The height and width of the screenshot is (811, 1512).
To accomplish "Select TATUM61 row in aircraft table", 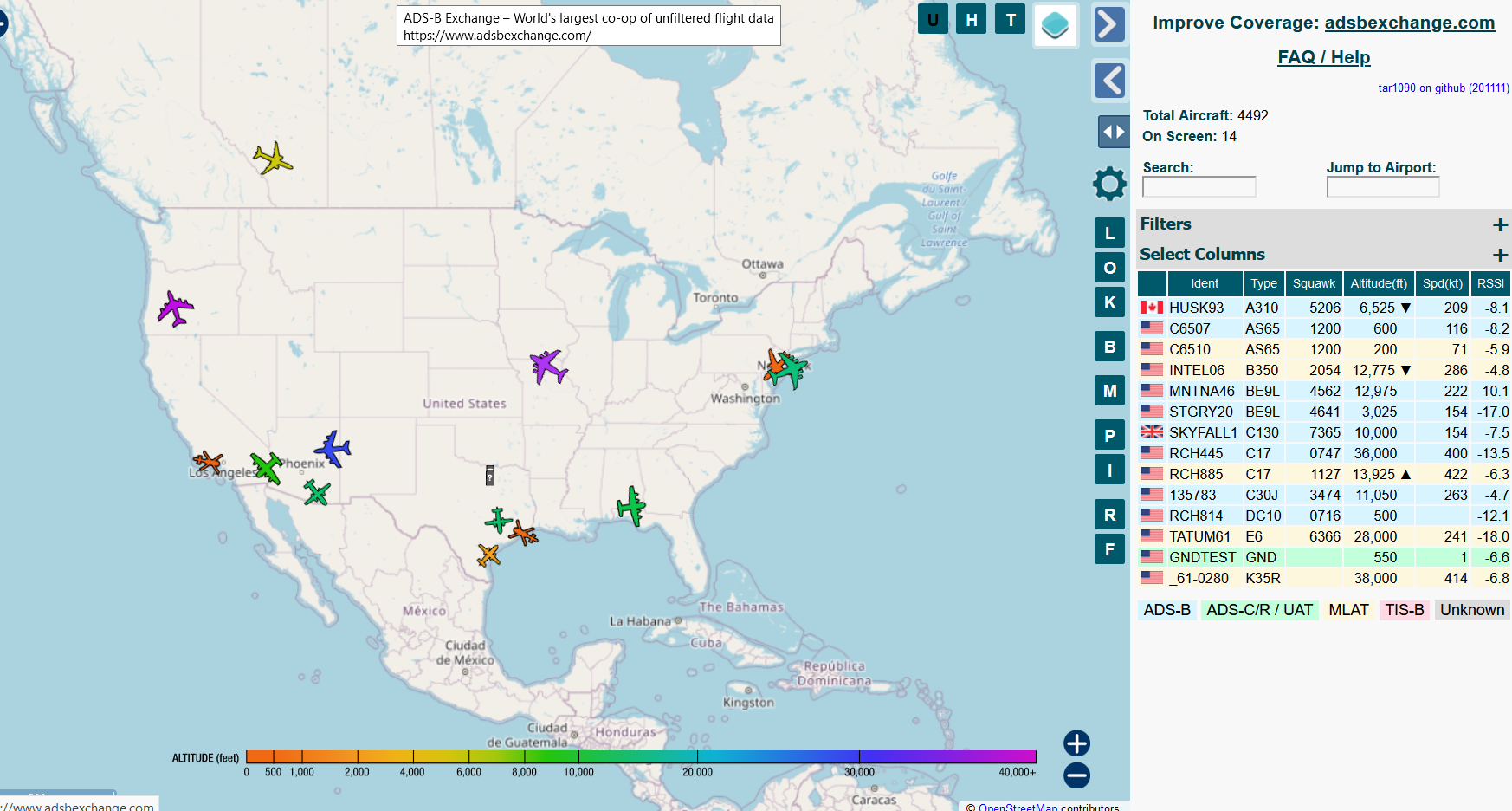I will 1324,536.
